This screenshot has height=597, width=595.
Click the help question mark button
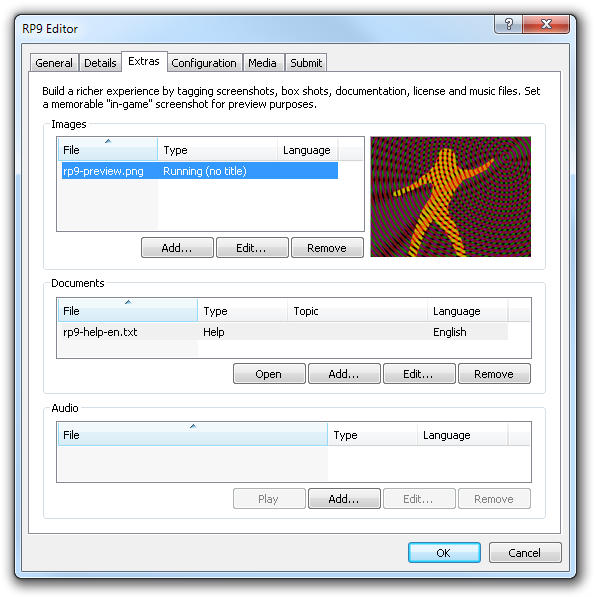[509, 24]
